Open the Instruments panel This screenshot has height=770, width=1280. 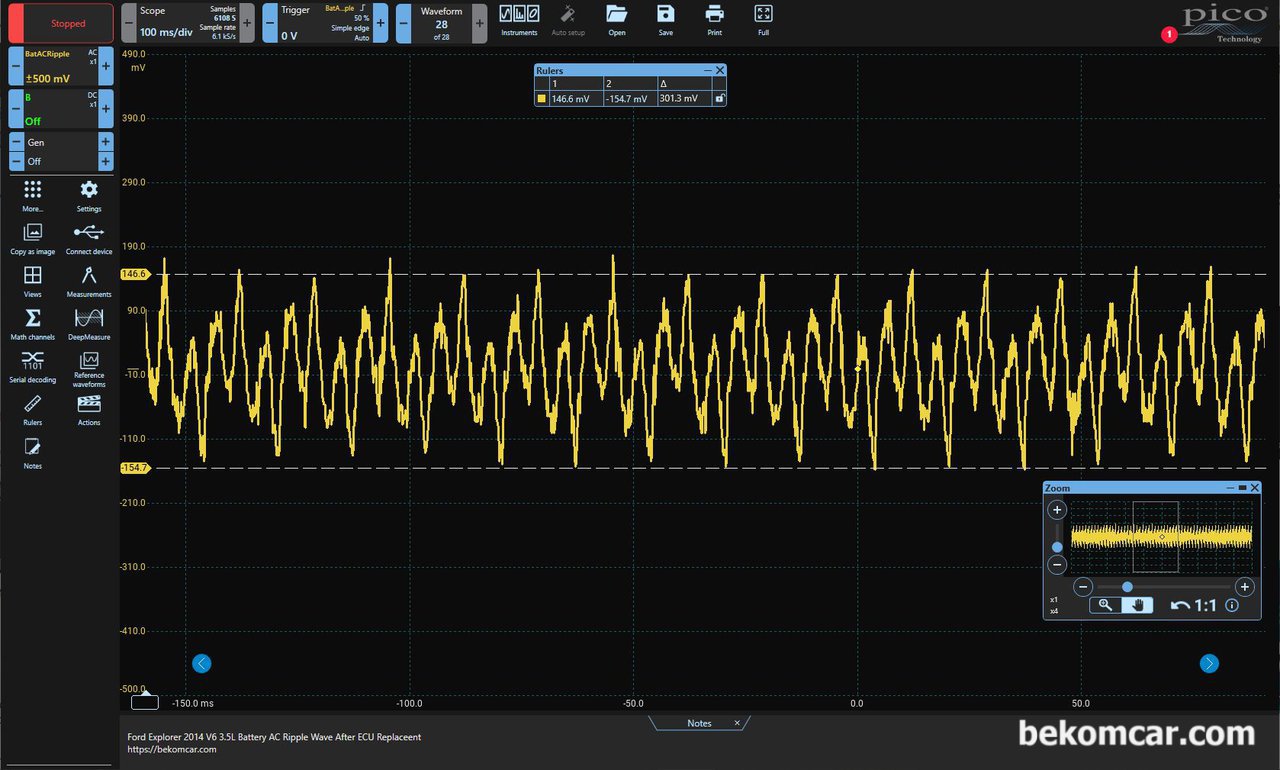pos(519,19)
